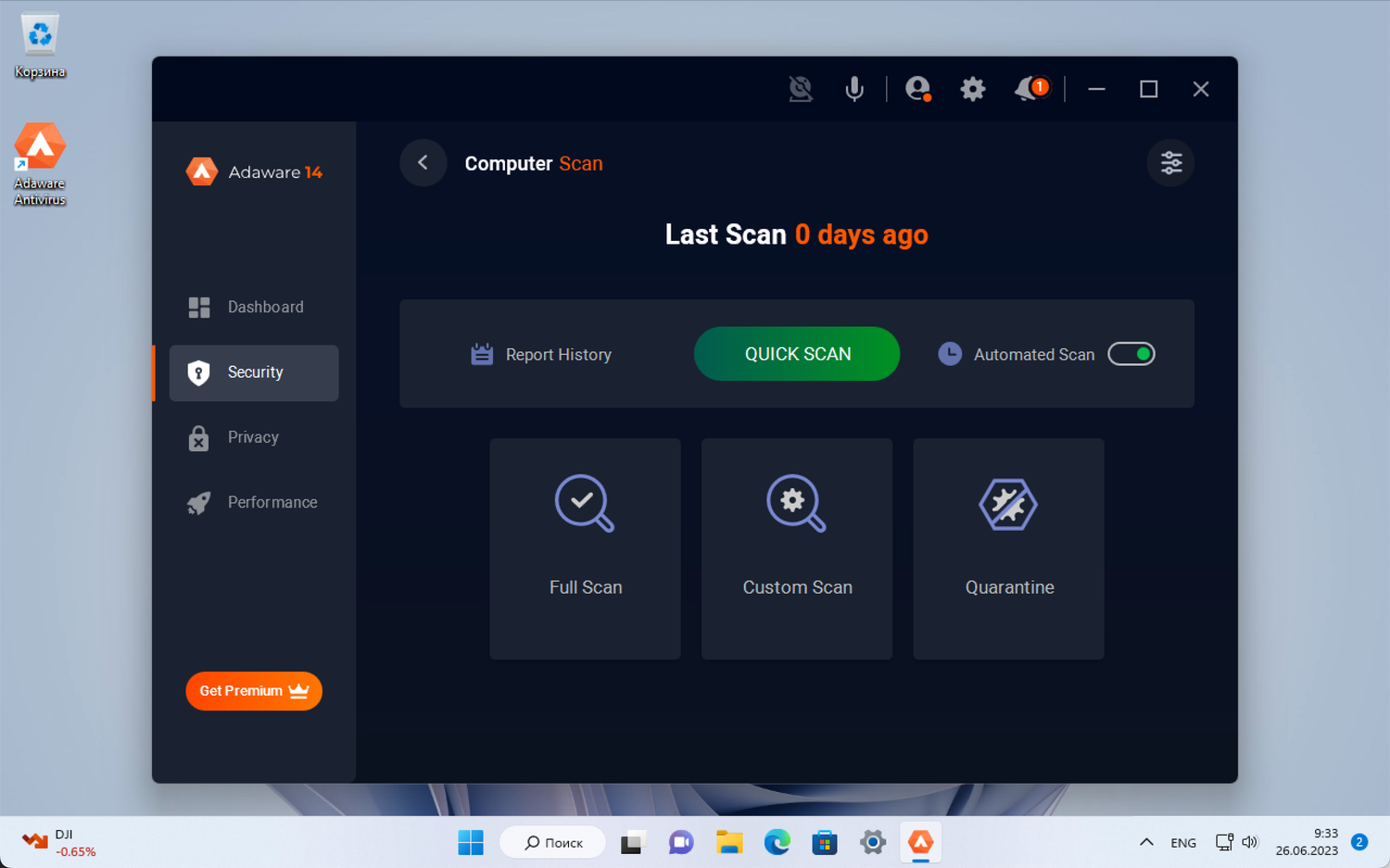Open Microsoft Store from taskbar
The width and height of the screenshot is (1390, 868).
[x=825, y=842]
